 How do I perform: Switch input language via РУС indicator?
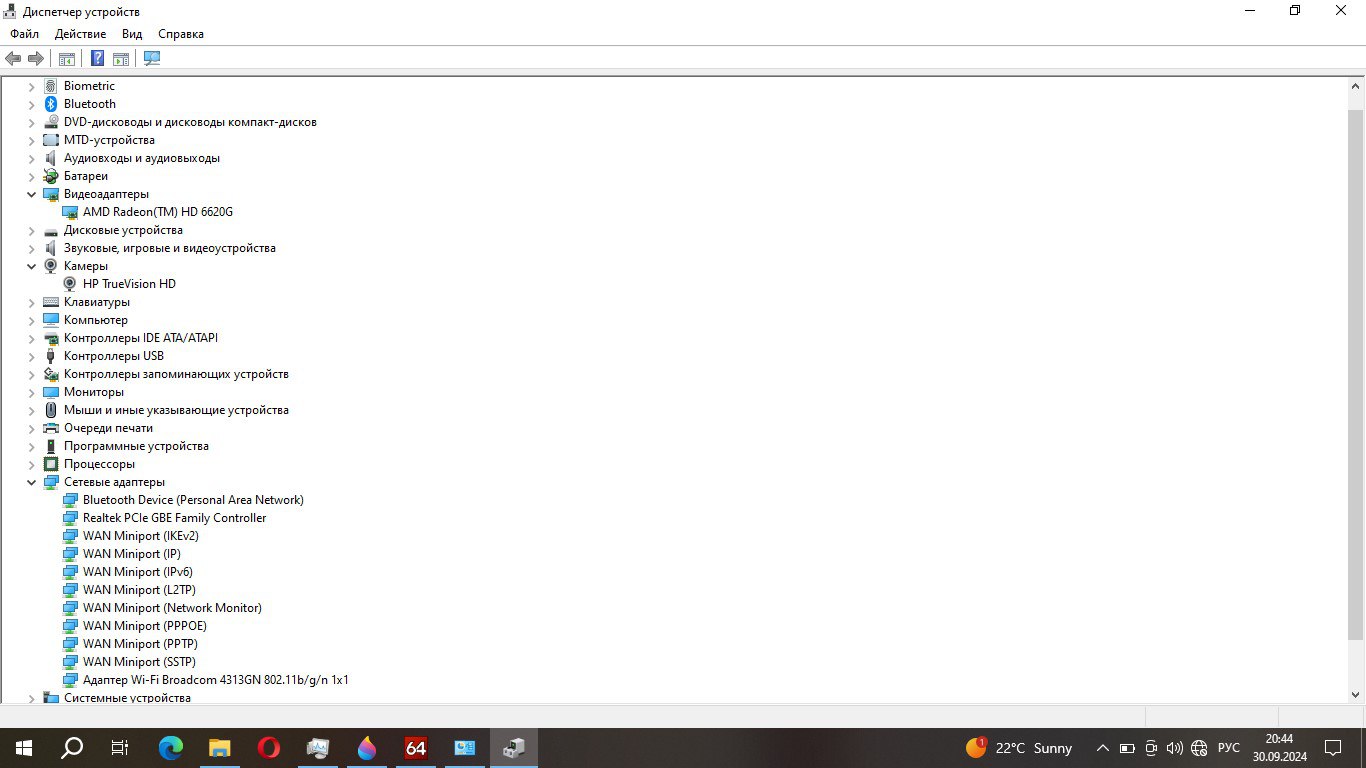pyautogui.click(x=1229, y=748)
